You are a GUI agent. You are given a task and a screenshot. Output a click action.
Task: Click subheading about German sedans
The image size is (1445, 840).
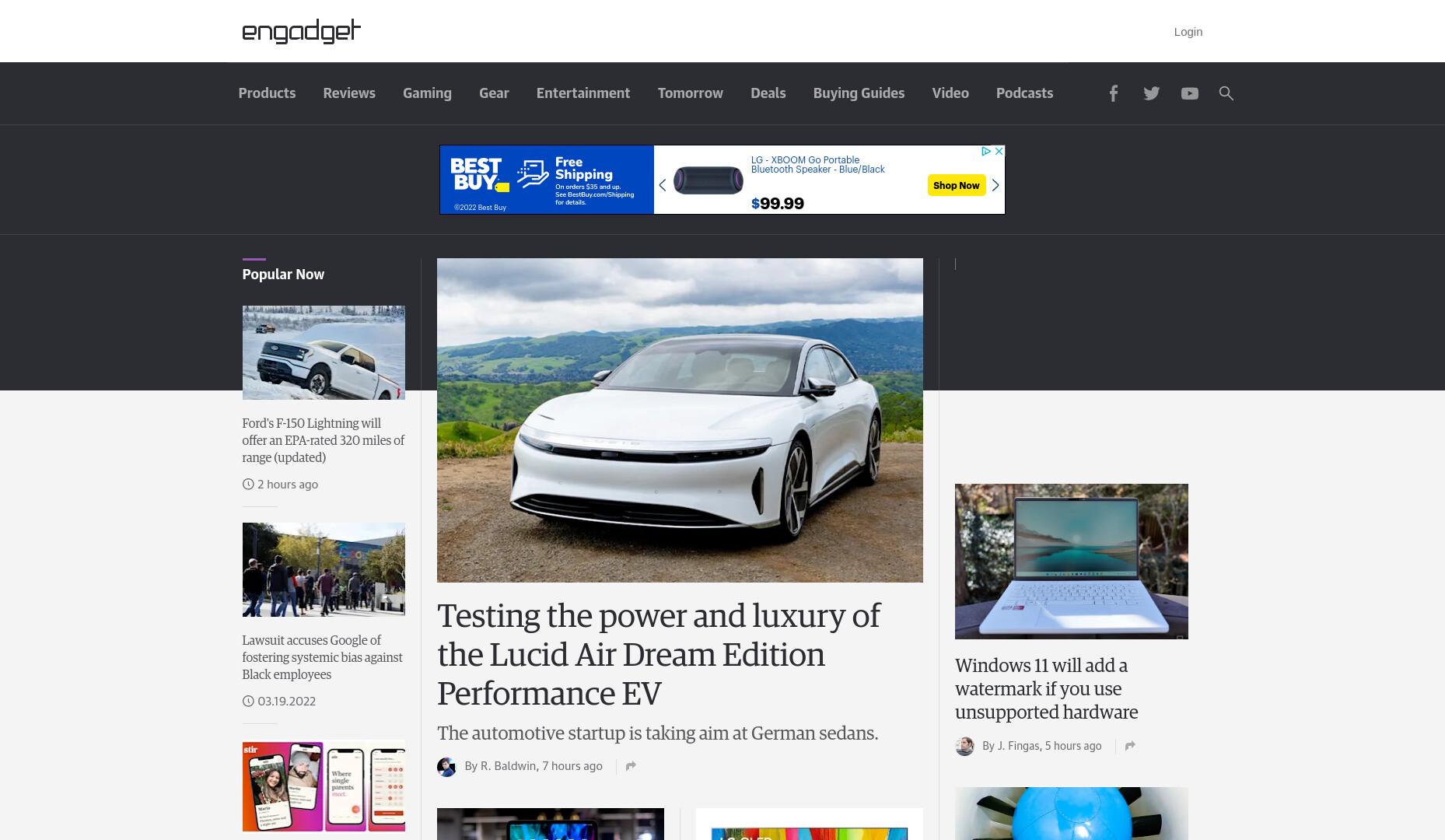[x=657, y=733]
